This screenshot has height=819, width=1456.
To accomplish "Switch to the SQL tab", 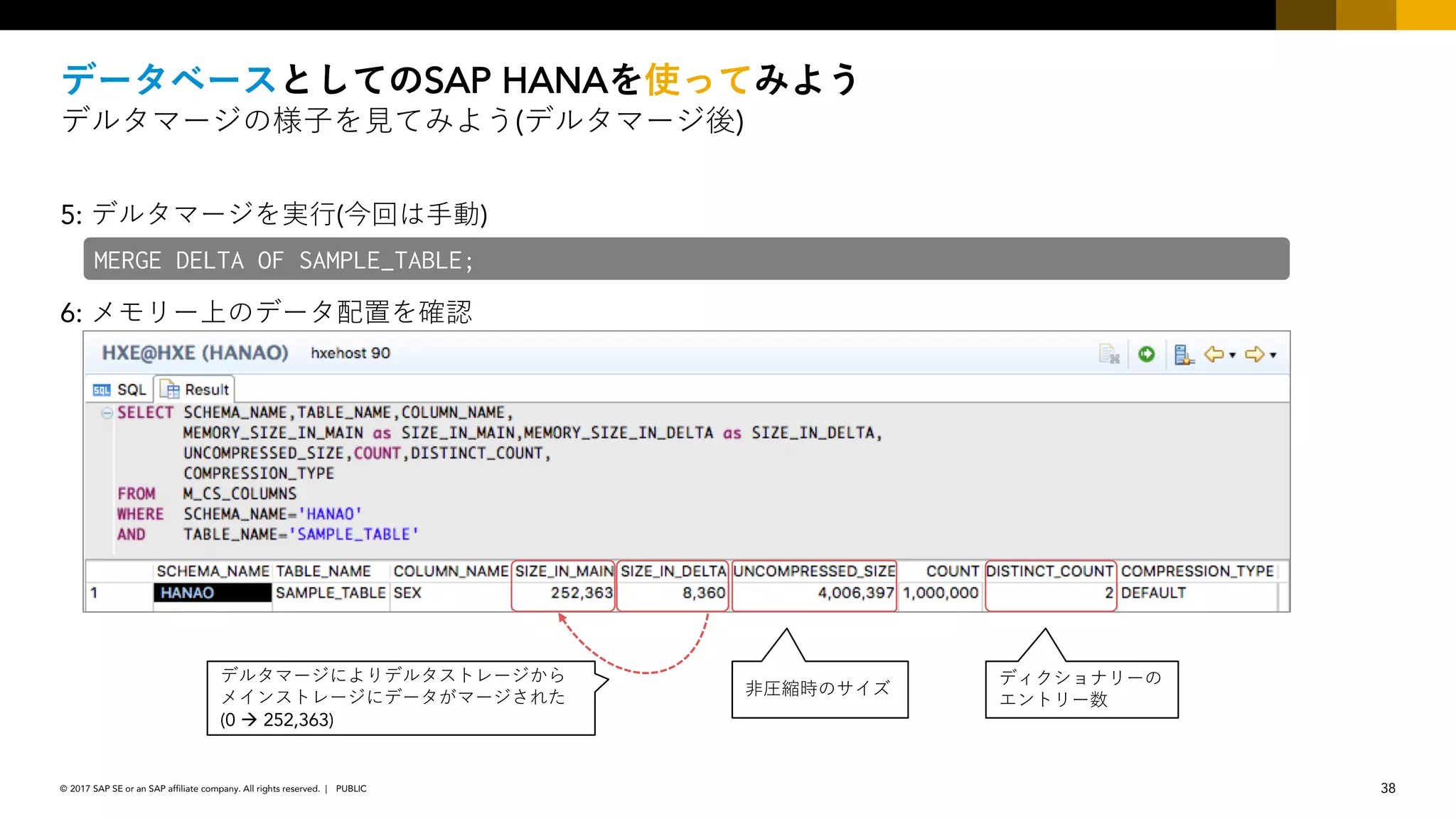I will pos(119,390).
